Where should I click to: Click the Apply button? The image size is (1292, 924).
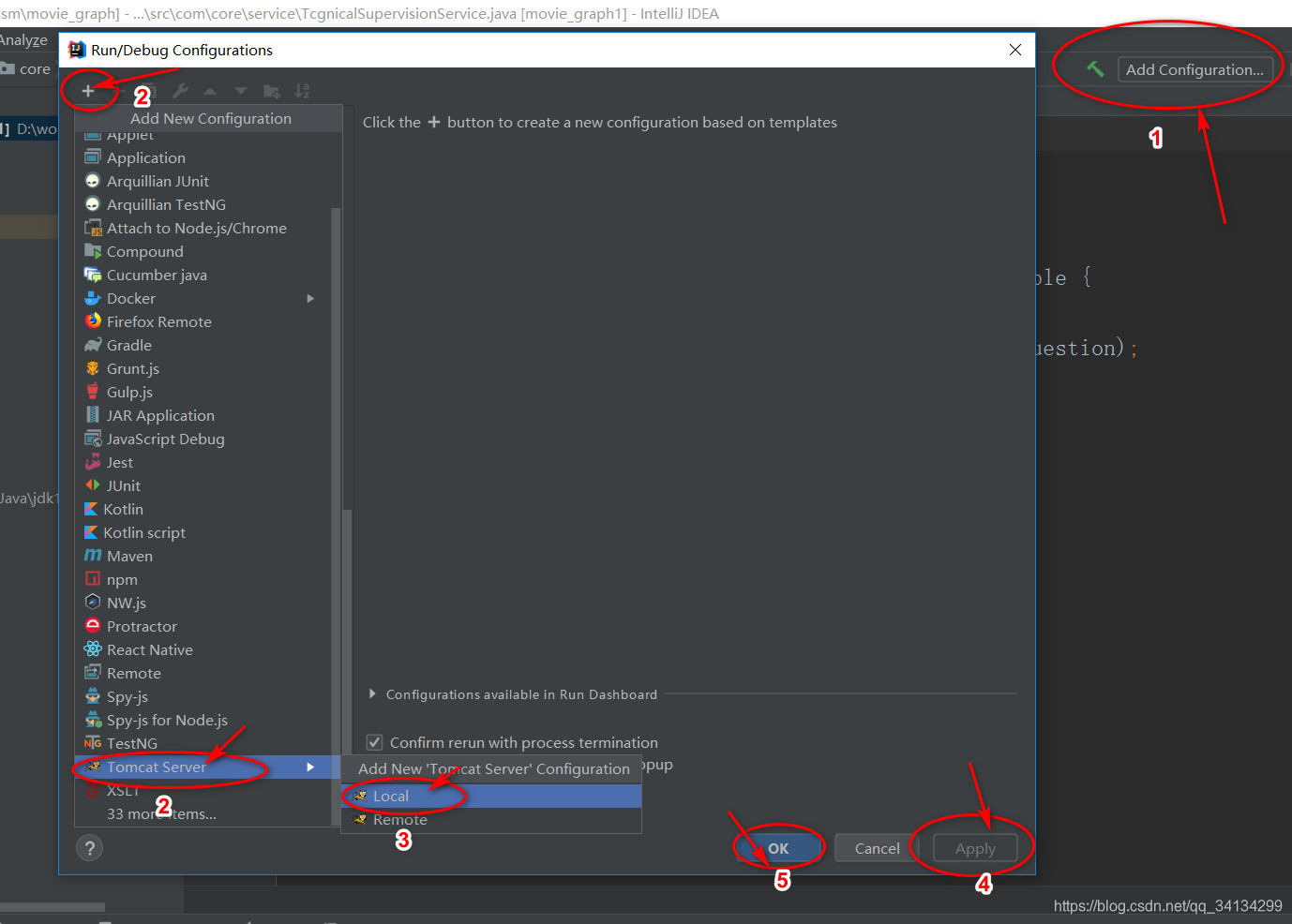coord(975,848)
